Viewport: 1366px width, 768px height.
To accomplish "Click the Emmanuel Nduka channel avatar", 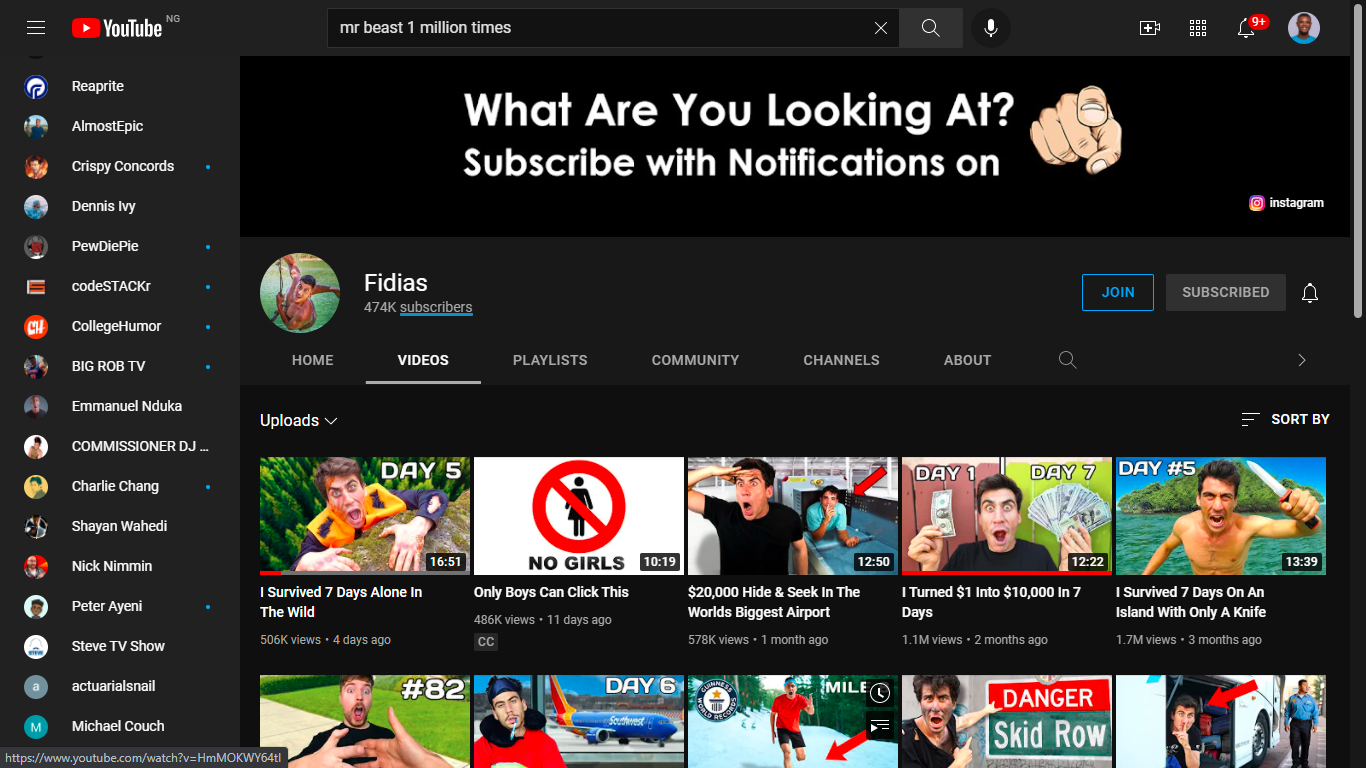I will (36, 407).
